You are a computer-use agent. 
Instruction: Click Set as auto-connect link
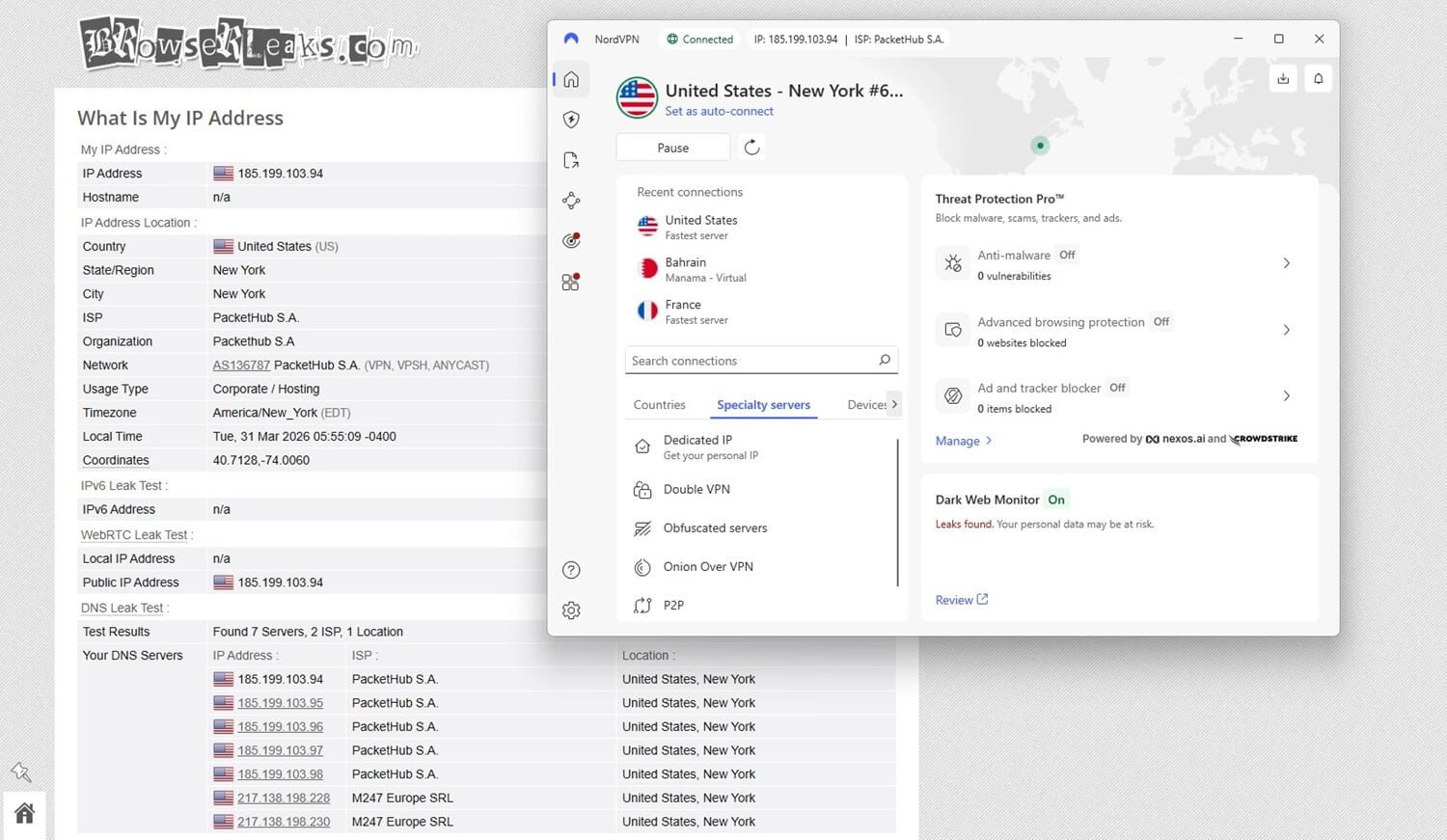click(x=720, y=111)
